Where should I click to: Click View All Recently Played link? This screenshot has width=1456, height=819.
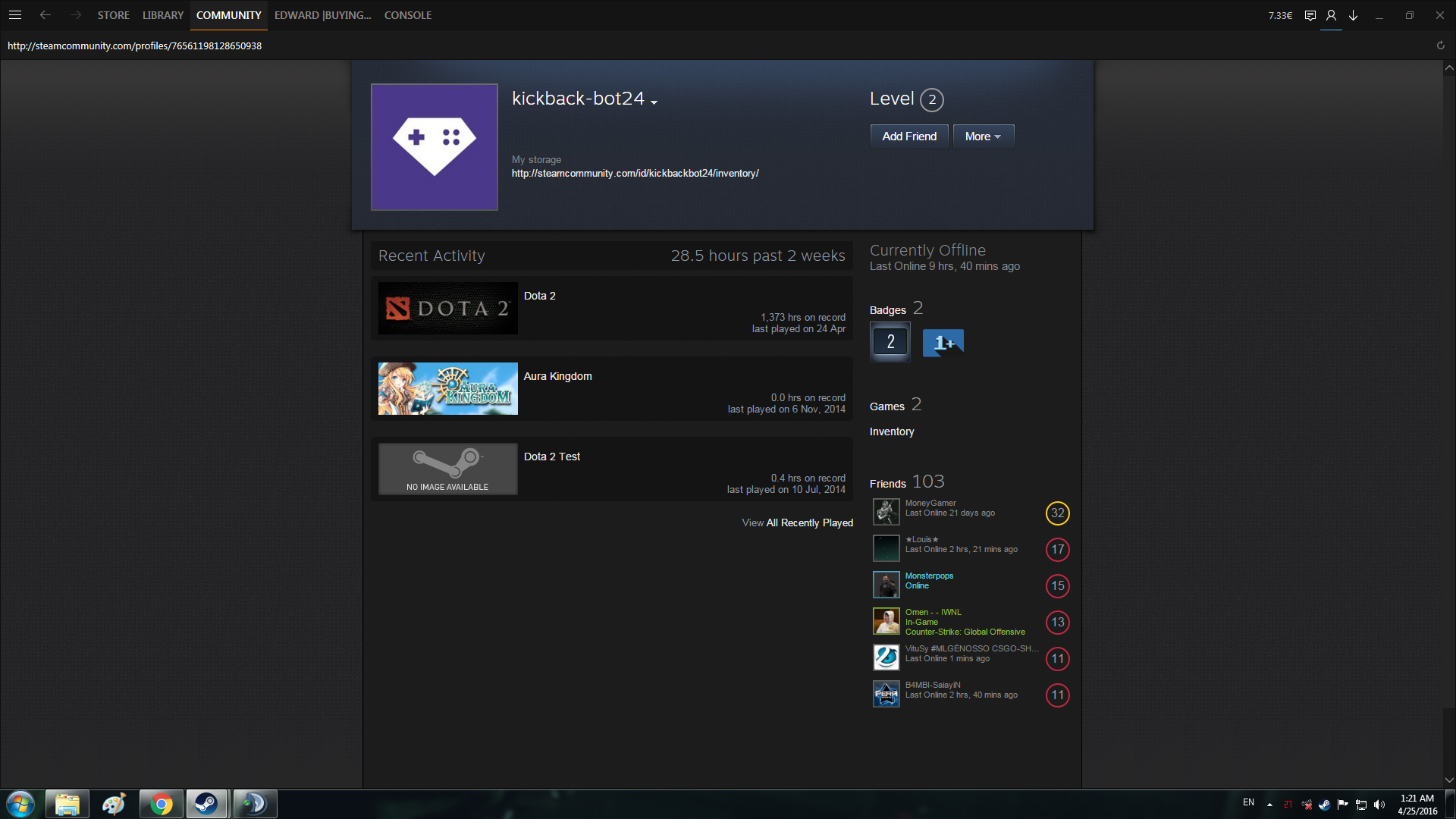click(x=797, y=523)
